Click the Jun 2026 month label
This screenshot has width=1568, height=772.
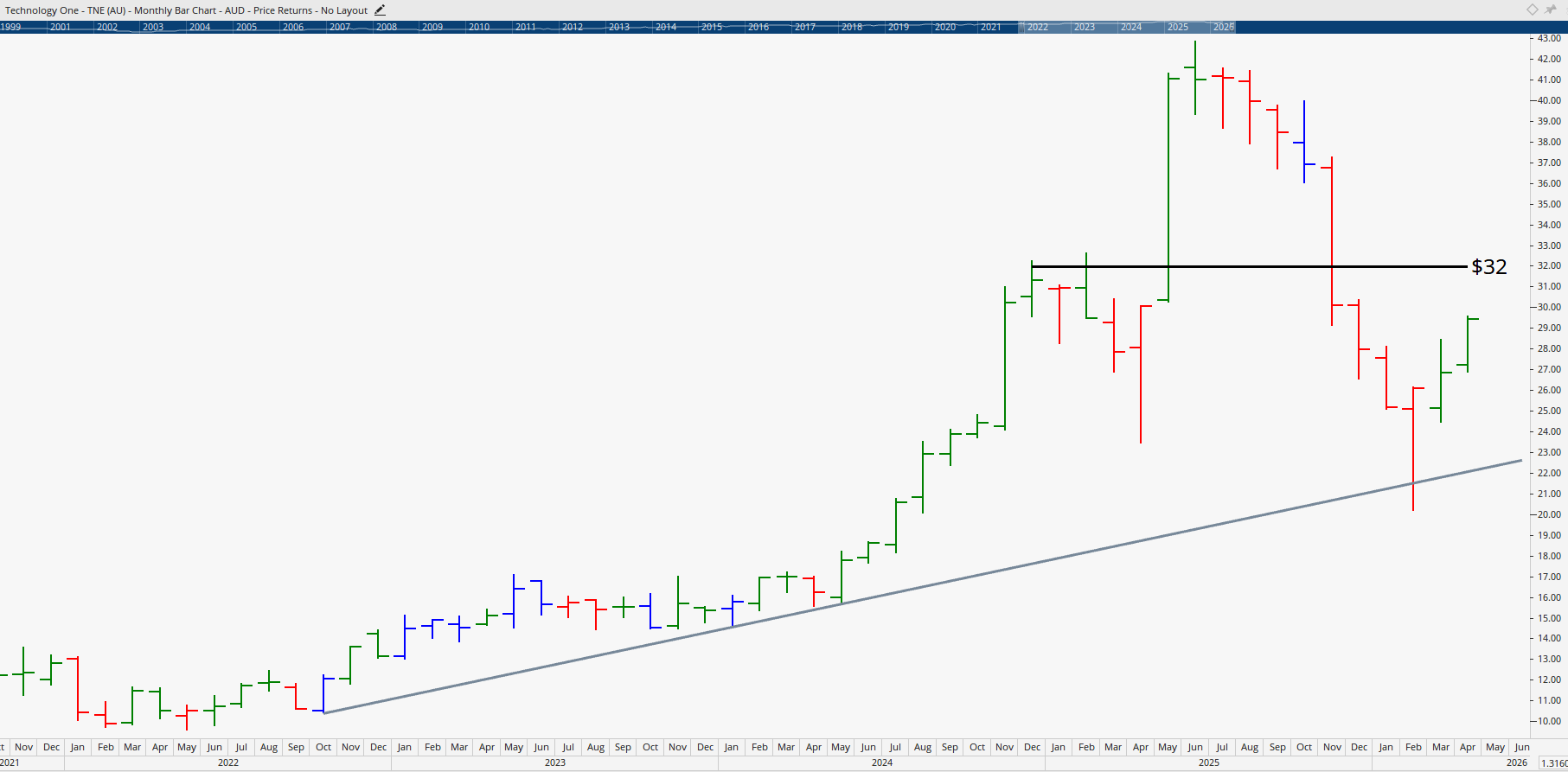pos(1522,747)
